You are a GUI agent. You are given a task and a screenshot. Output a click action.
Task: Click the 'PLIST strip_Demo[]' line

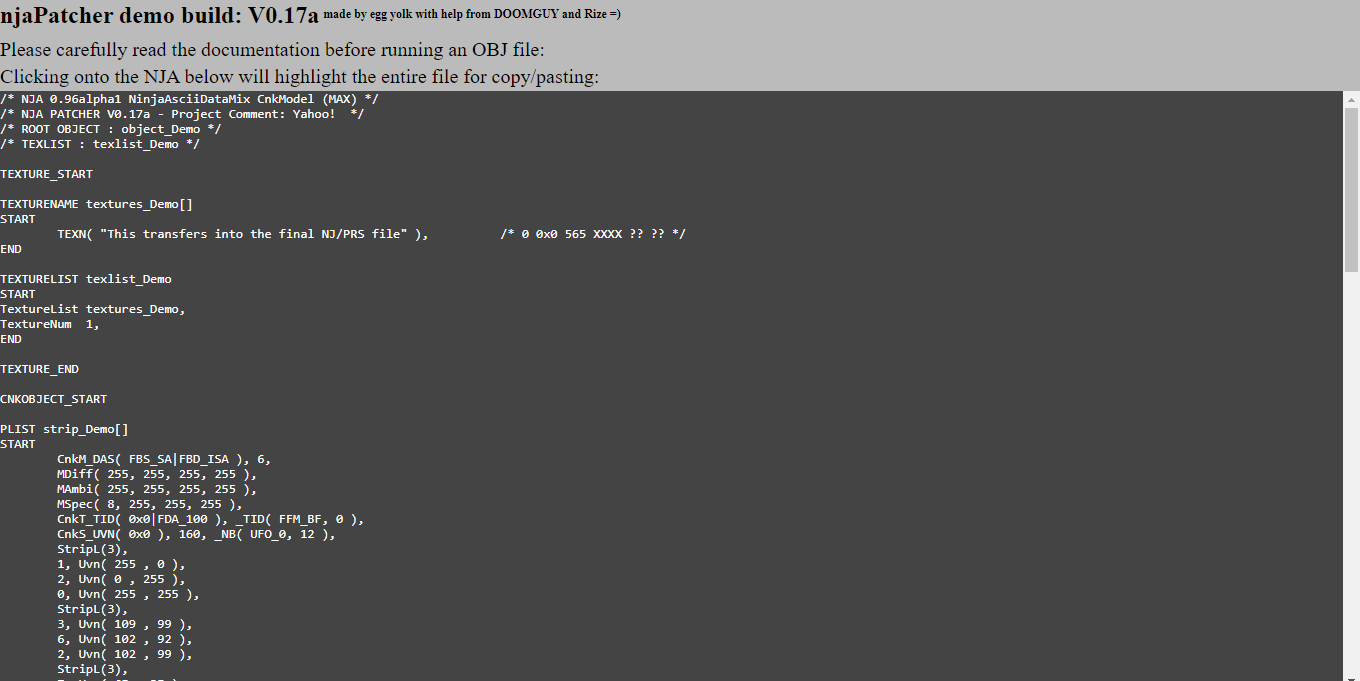(65, 429)
